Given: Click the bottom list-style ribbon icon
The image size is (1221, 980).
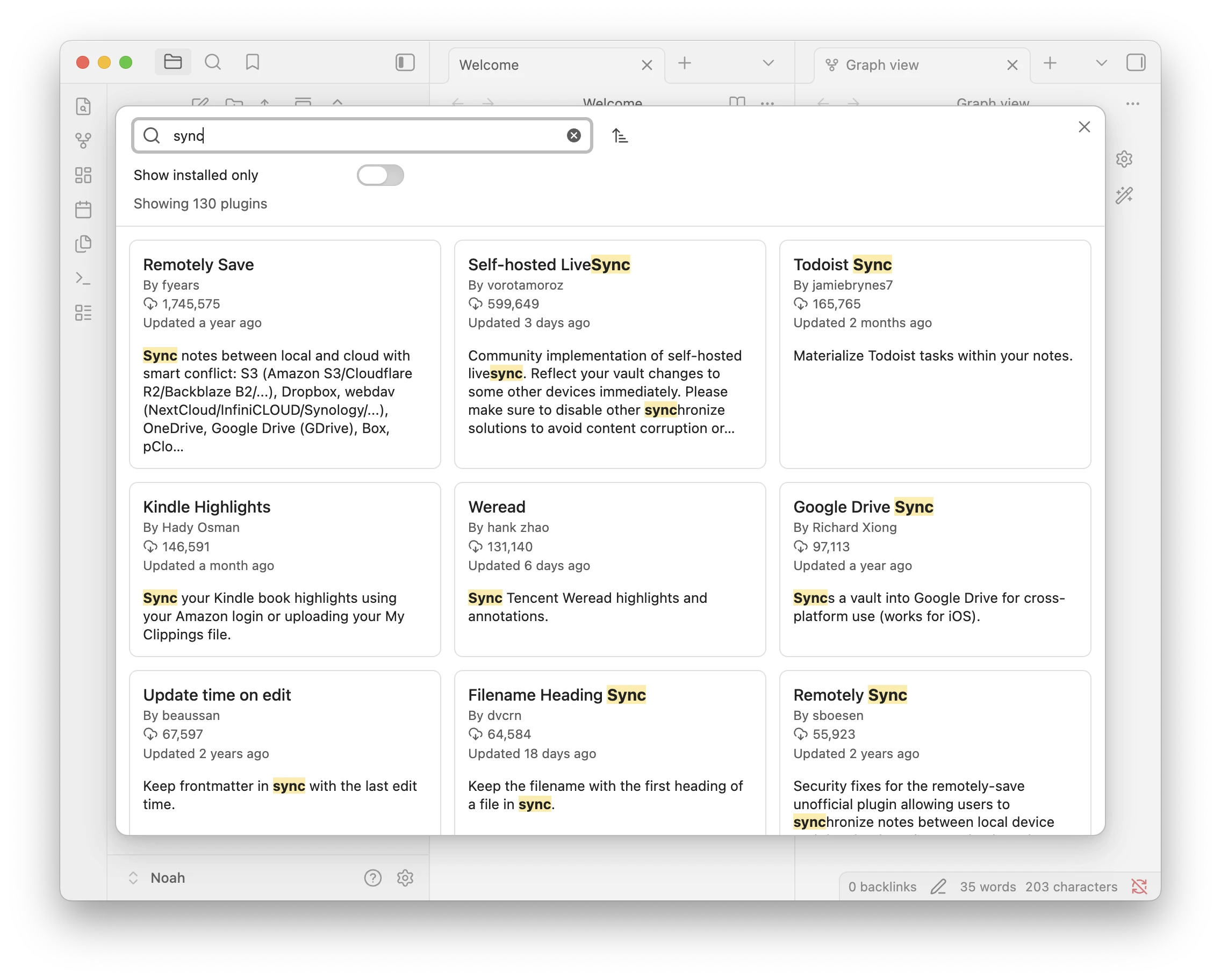Looking at the screenshot, I should click(83, 313).
